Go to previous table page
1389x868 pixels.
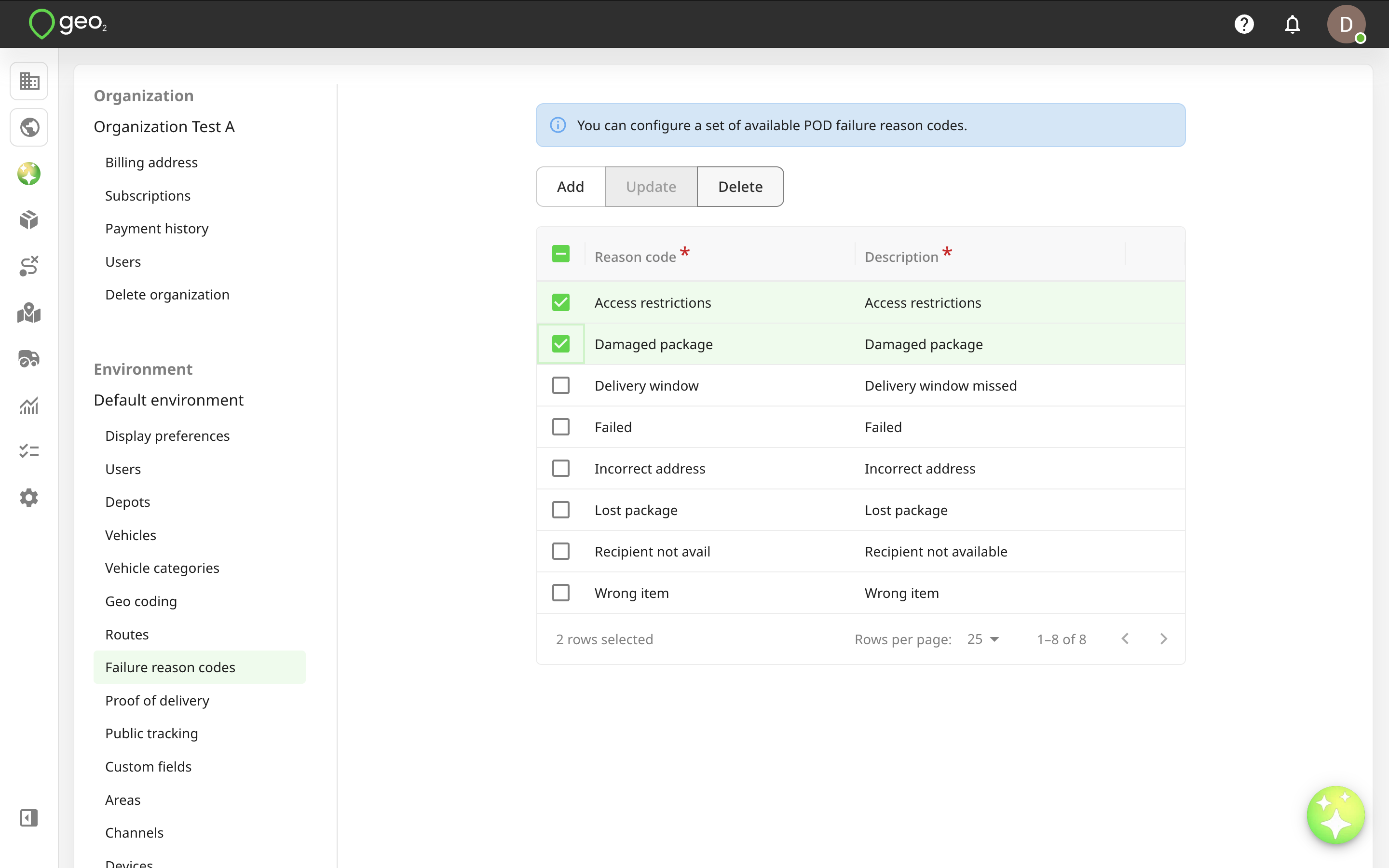coord(1125,639)
